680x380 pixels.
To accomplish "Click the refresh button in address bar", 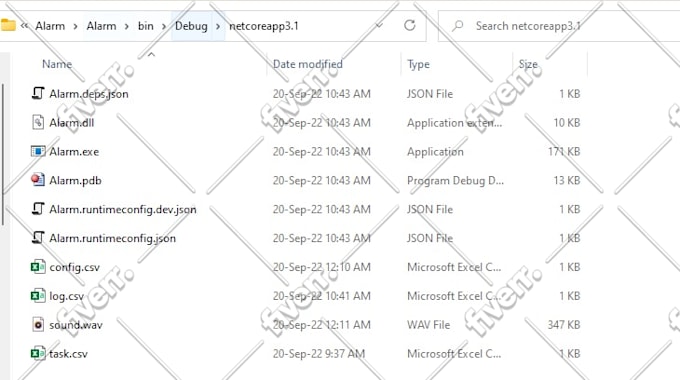I will pos(410,26).
